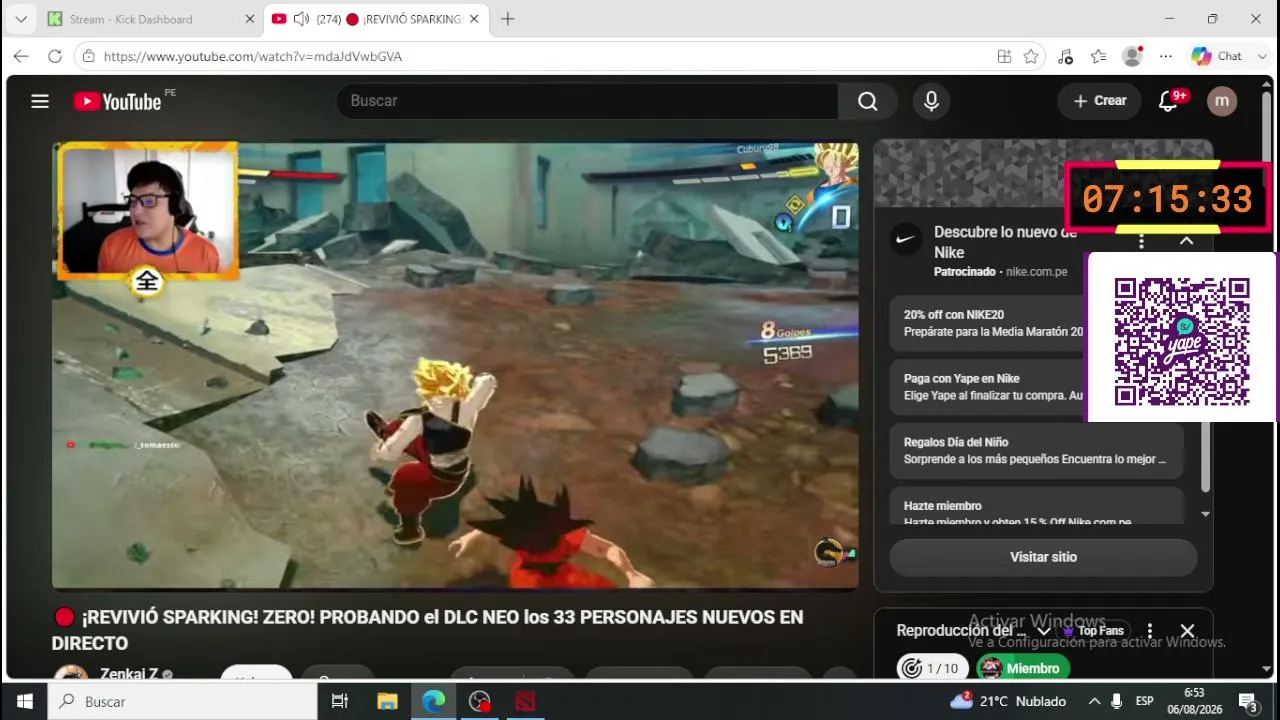This screenshot has width=1280, height=720.
Task: Open the YouTube guide hamburger menu
Action: point(40,101)
